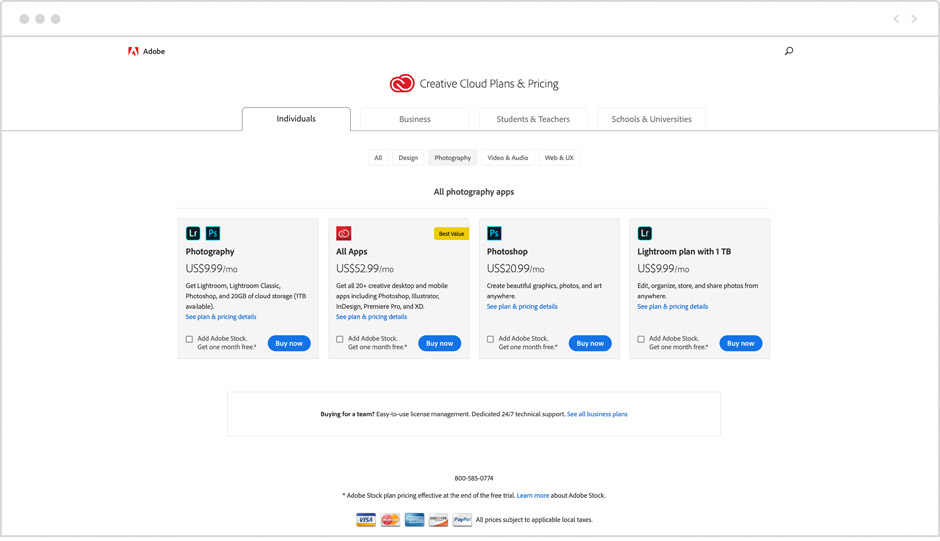Image resolution: width=940 pixels, height=541 pixels.
Task: Click the Creative Cloud Plans & Pricing title
Action: coord(489,84)
